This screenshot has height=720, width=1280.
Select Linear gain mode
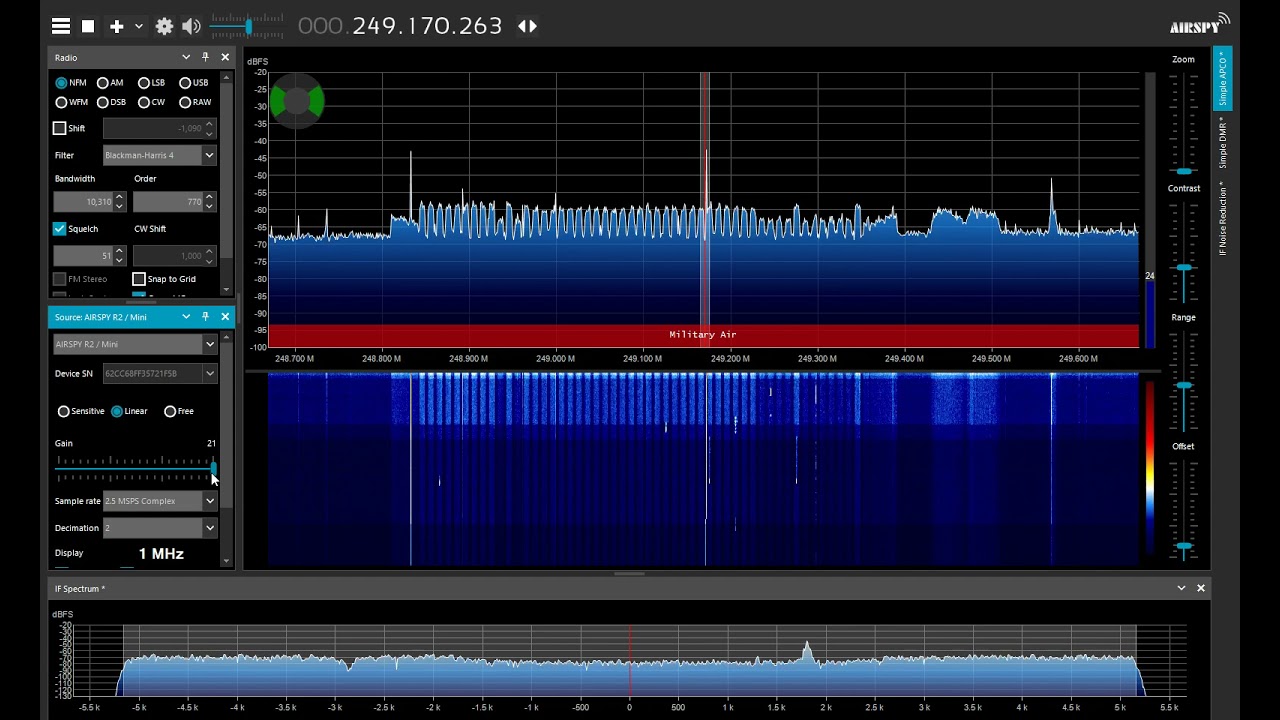129,411
